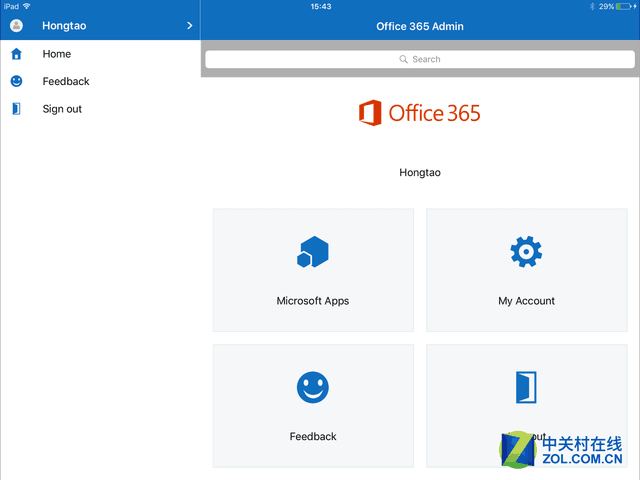Image resolution: width=640 pixels, height=480 pixels.
Task: Tap the Home house icon in sidebar
Action: 16,54
